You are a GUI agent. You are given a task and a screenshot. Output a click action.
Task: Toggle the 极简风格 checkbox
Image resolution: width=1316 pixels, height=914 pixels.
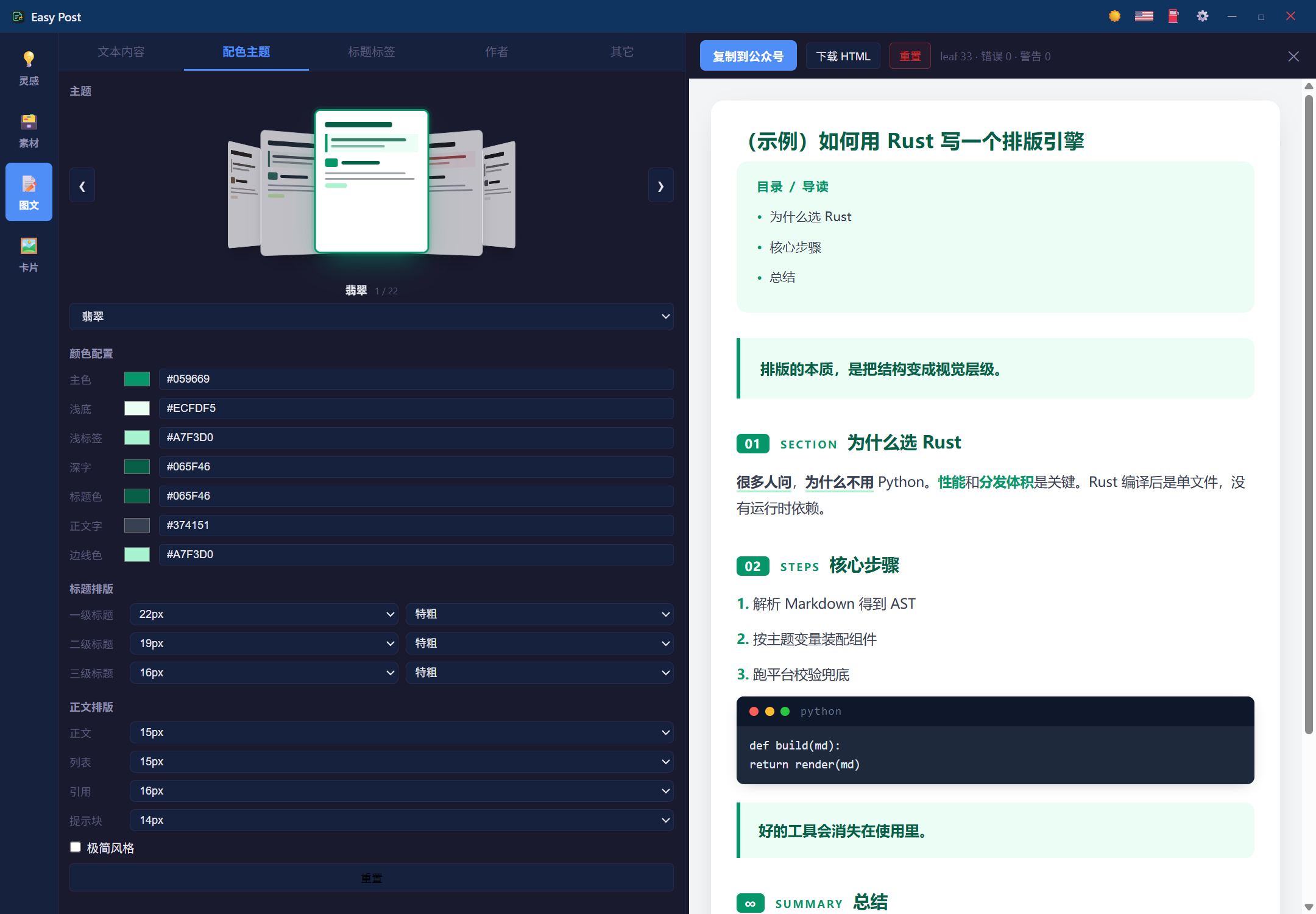76,847
